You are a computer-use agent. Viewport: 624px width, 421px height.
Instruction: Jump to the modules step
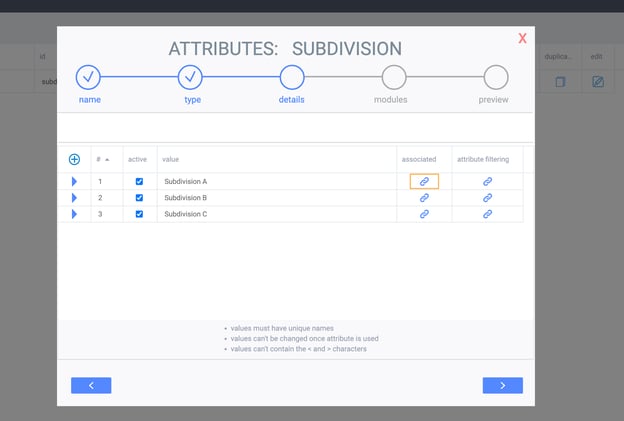[x=393, y=77]
